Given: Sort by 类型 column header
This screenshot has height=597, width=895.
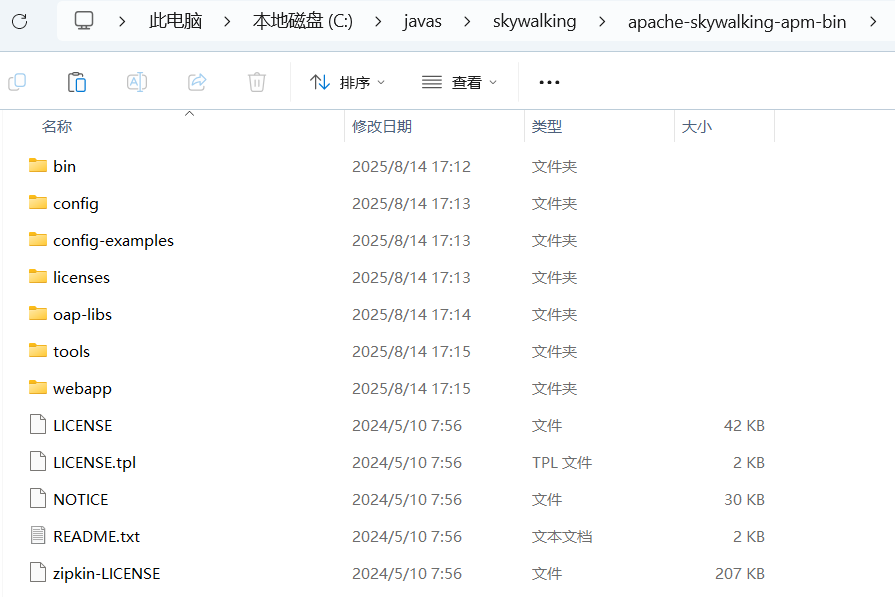Looking at the screenshot, I should (547, 126).
